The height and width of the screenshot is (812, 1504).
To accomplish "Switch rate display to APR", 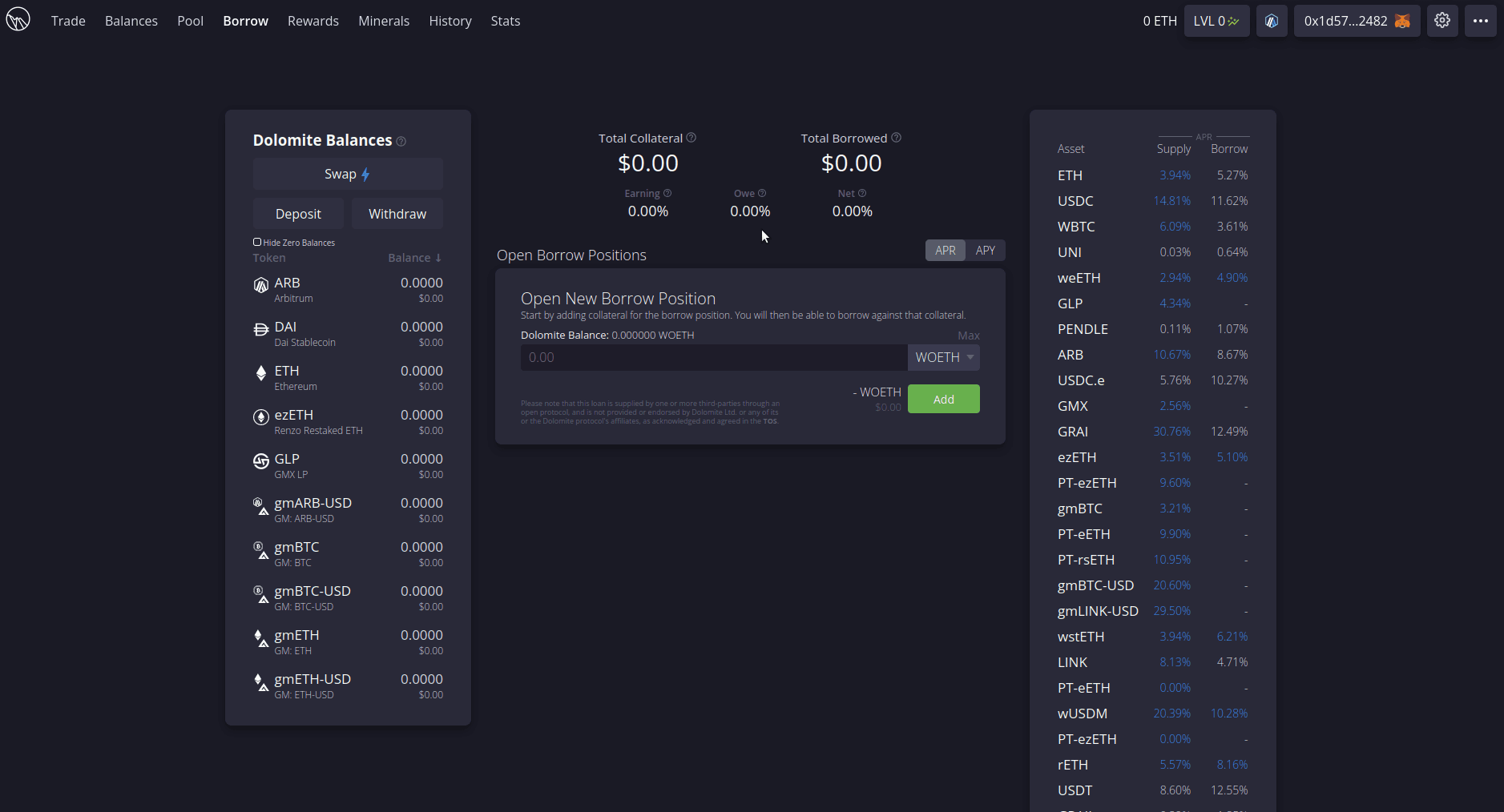I will point(946,251).
